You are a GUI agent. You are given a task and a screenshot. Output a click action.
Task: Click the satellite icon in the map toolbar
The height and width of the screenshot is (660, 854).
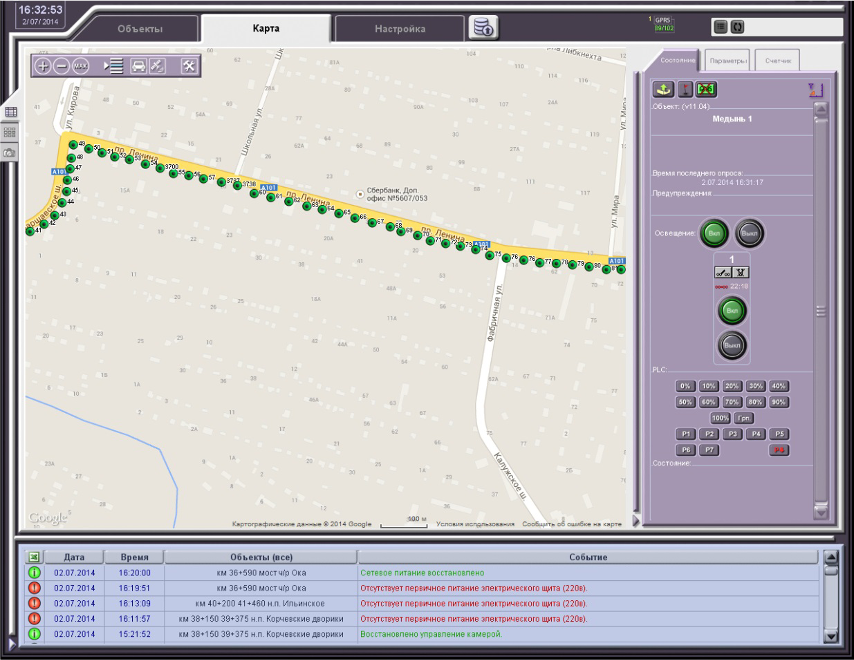pyautogui.click(x=157, y=66)
